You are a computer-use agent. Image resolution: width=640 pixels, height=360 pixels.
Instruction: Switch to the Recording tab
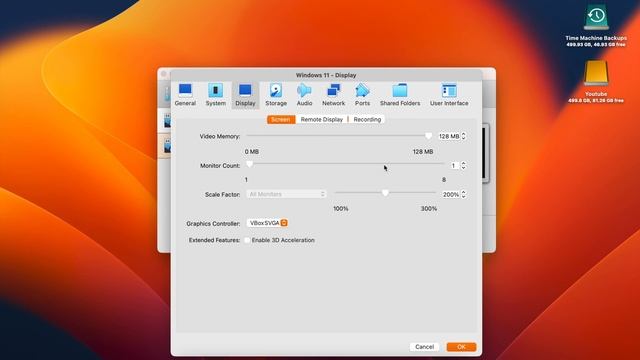tap(367, 120)
